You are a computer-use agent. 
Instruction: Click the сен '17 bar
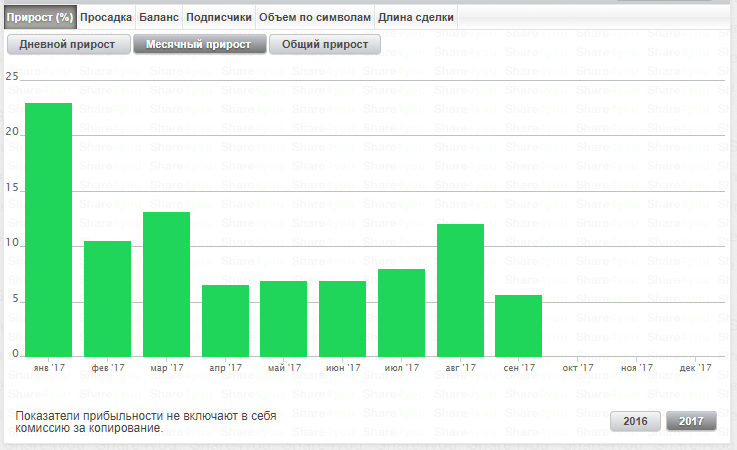519,325
